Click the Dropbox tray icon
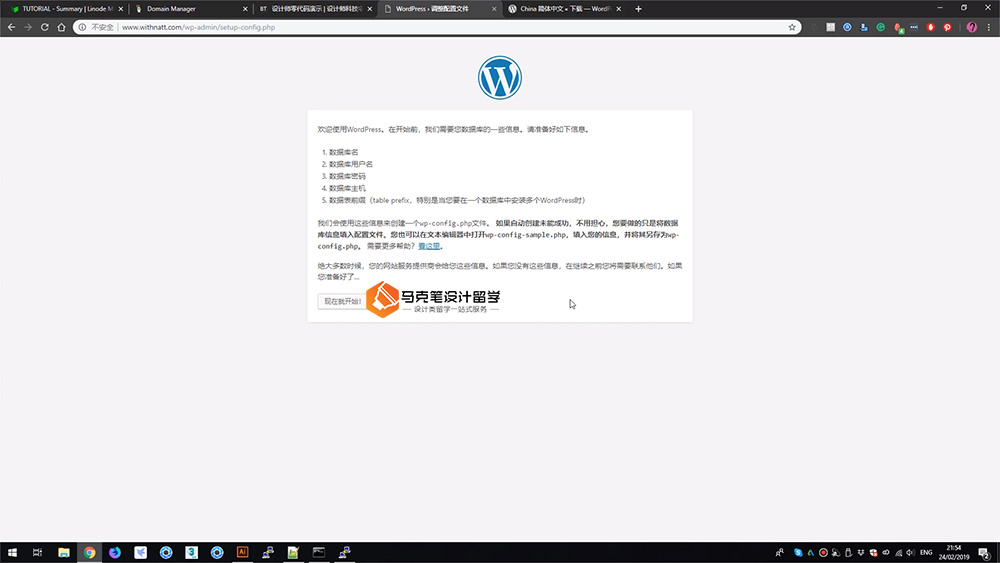 coord(861,553)
